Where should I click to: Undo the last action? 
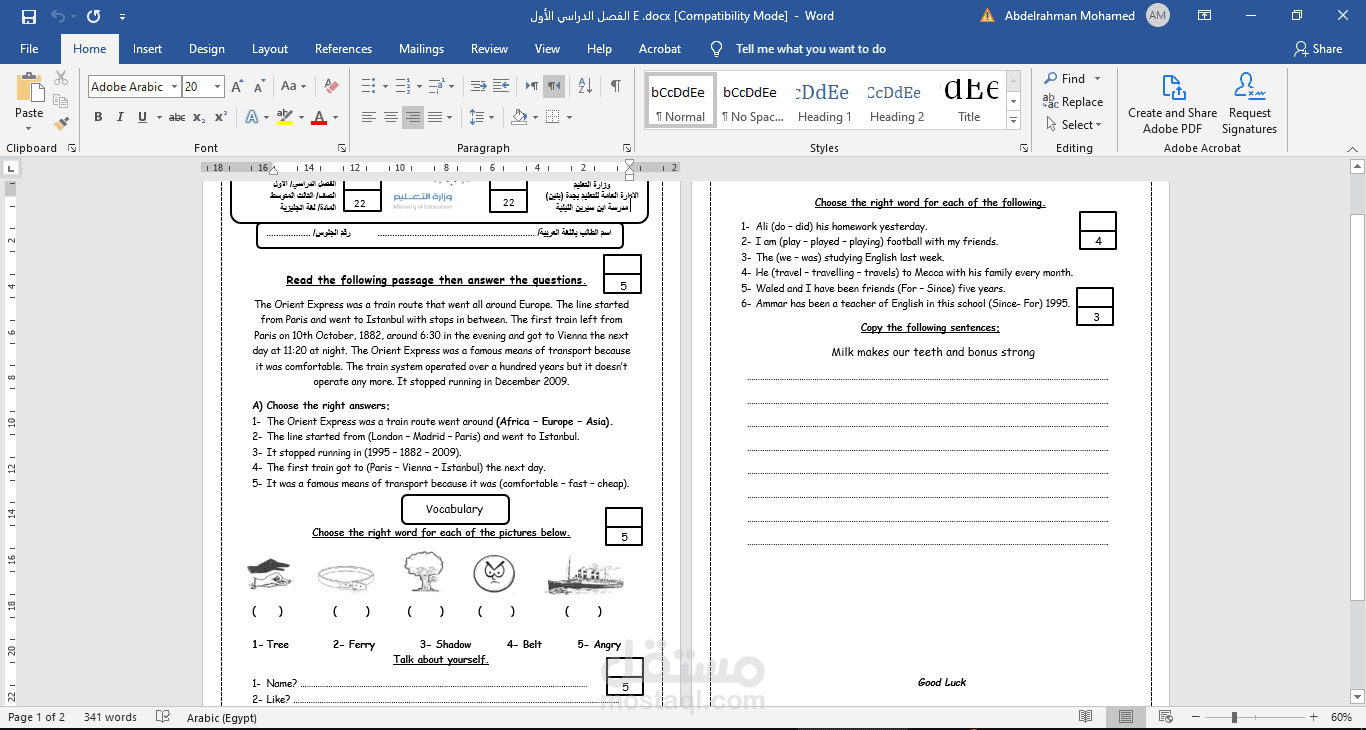(57, 16)
